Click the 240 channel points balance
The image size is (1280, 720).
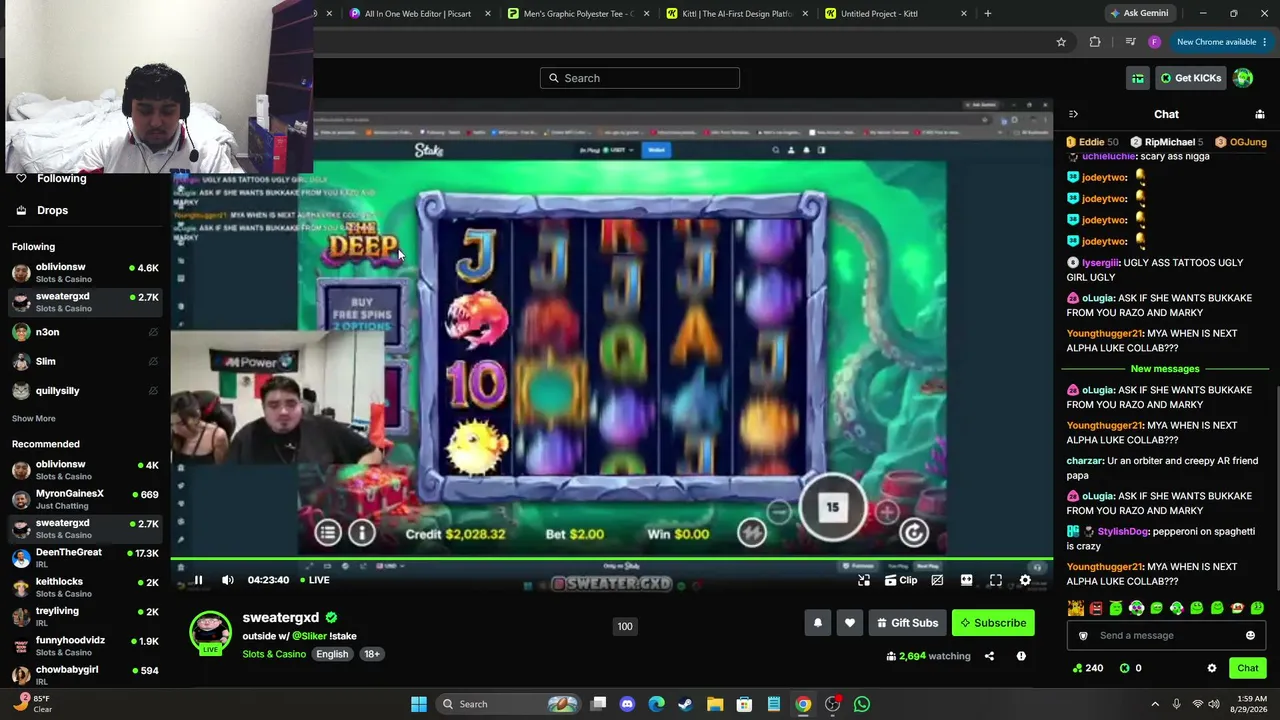click(1087, 668)
